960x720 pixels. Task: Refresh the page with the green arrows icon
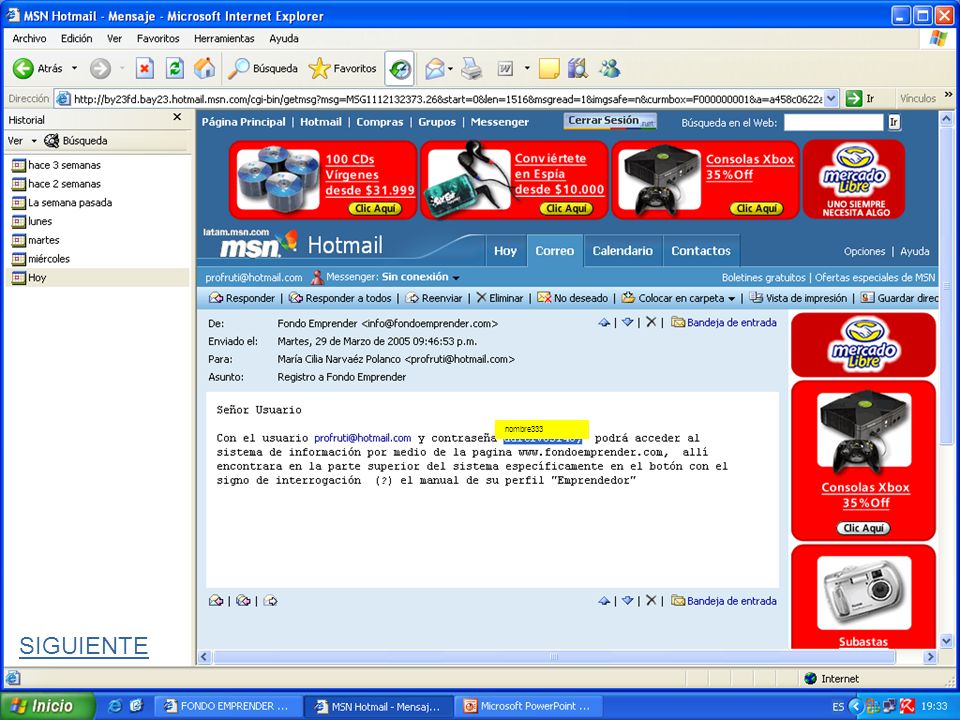tap(175, 69)
